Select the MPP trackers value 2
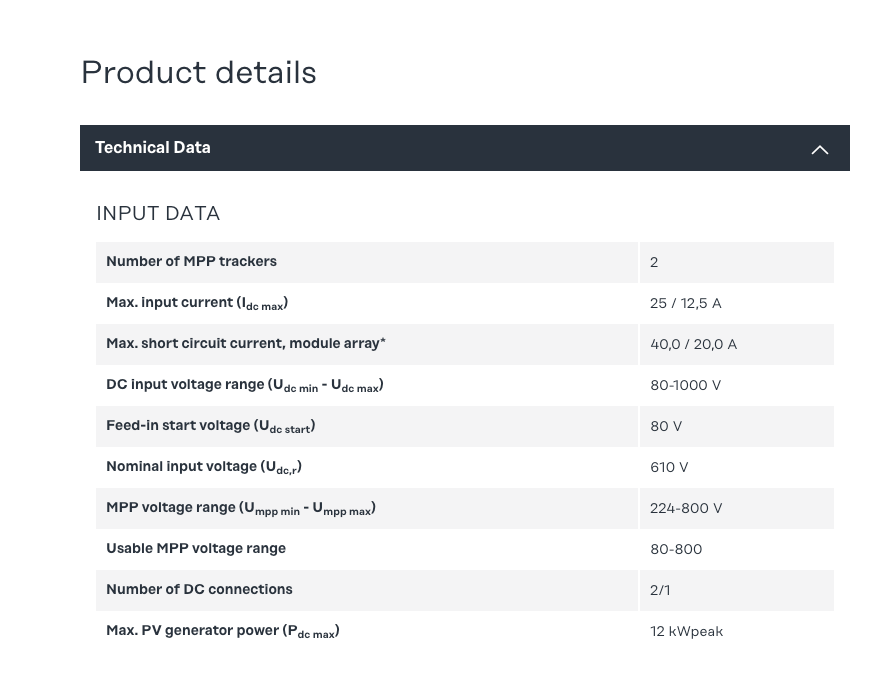 [654, 263]
